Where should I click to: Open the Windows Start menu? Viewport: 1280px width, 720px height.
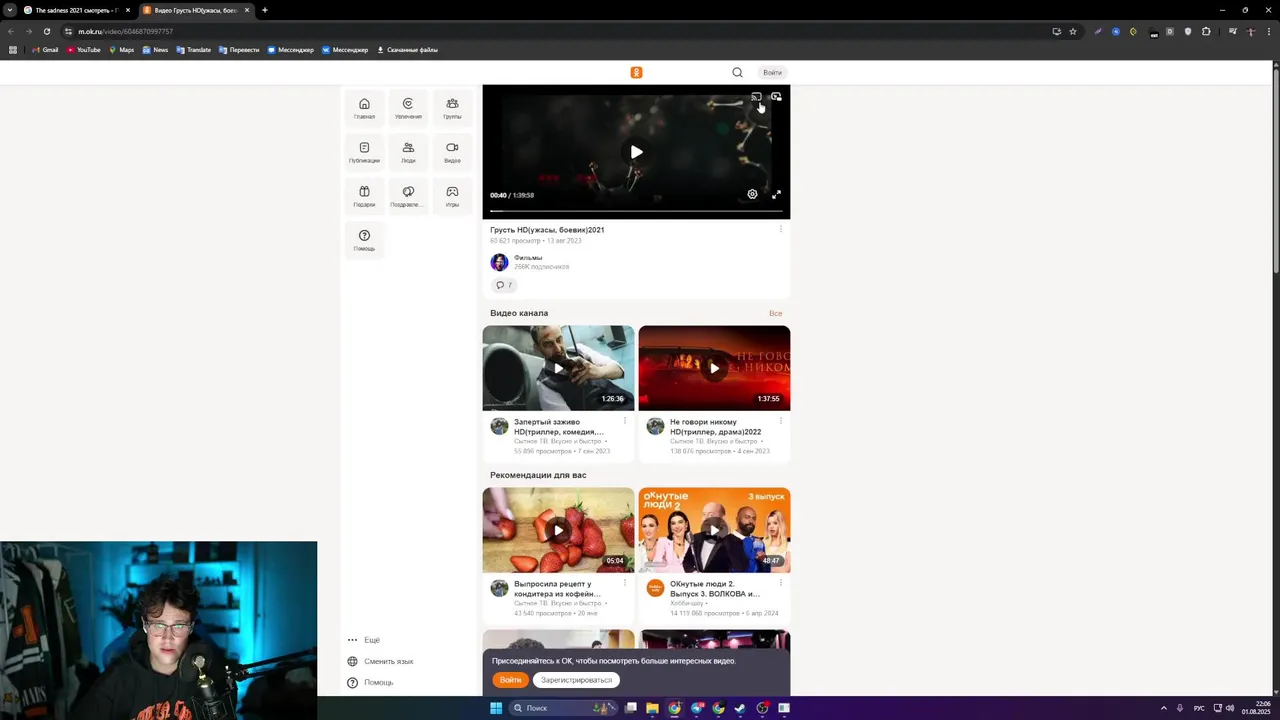pyautogui.click(x=495, y=708)
